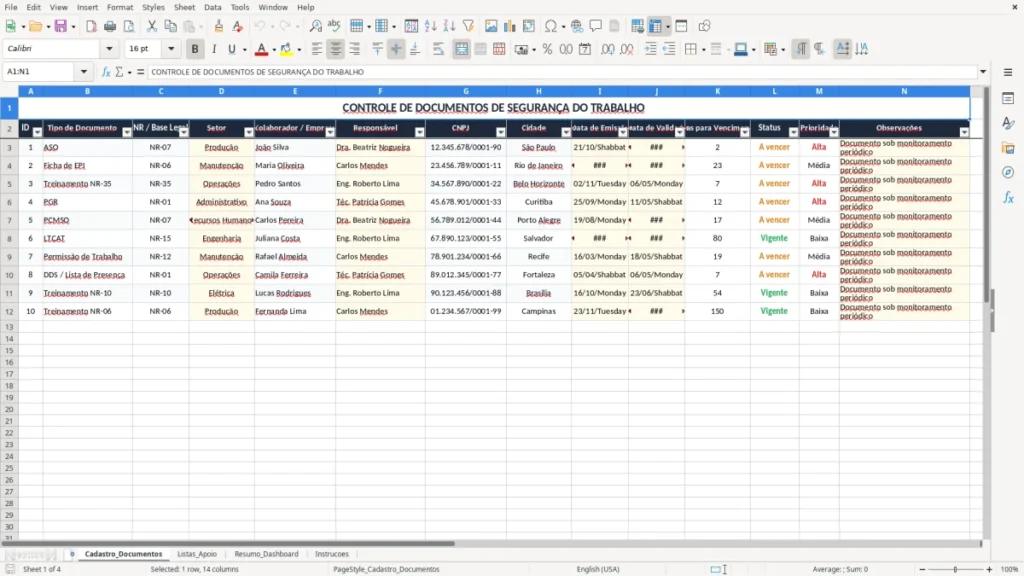
Task: Click Format as Percent icon
Action: 547,49
